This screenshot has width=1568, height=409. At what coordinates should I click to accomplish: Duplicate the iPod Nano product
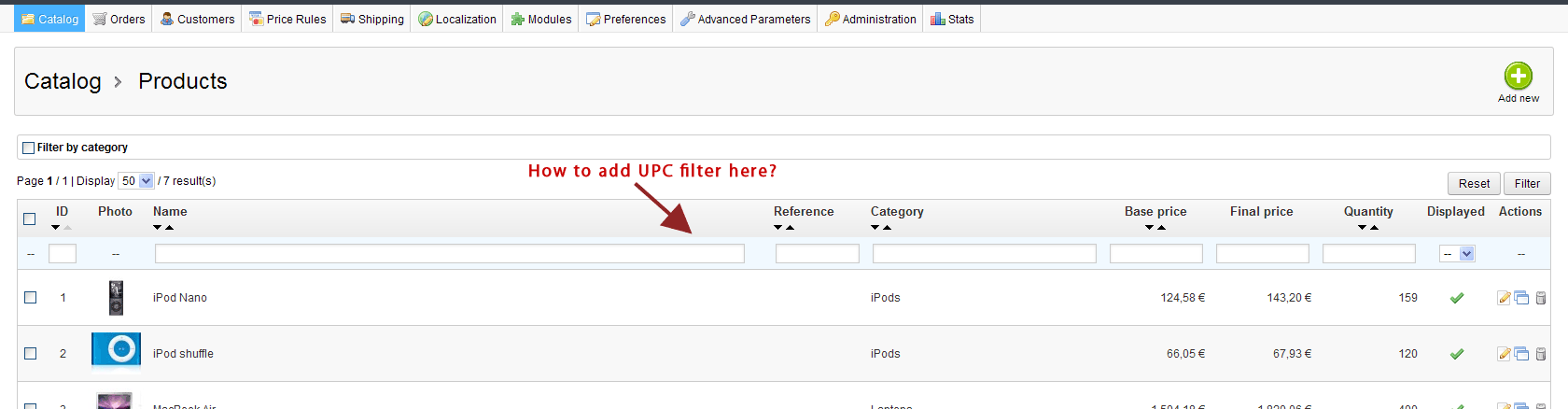pyautogui.click(x=1521, y=298)
